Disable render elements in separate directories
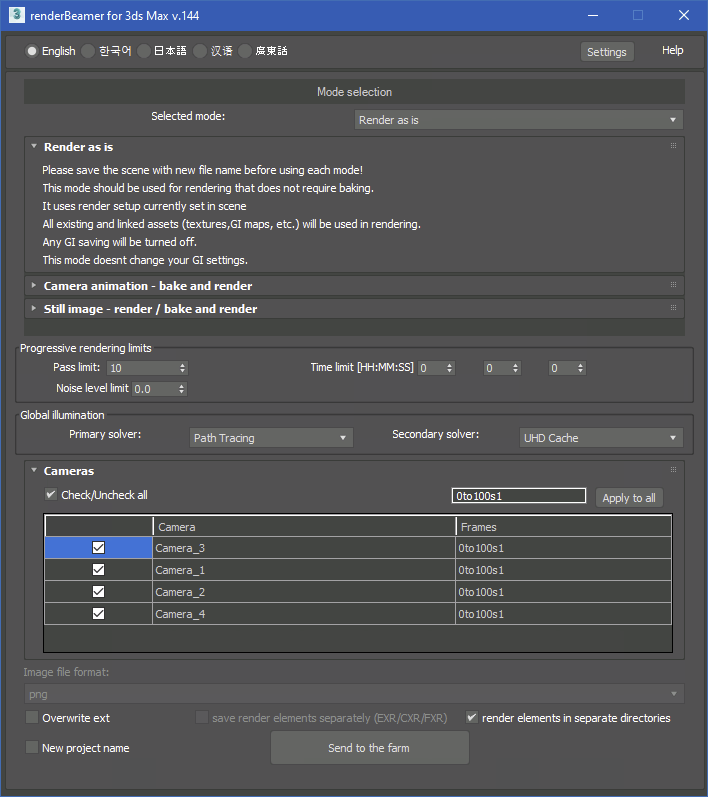Image resolution: width=708 pixels, height=797 pixels. (x=472, y=718)
